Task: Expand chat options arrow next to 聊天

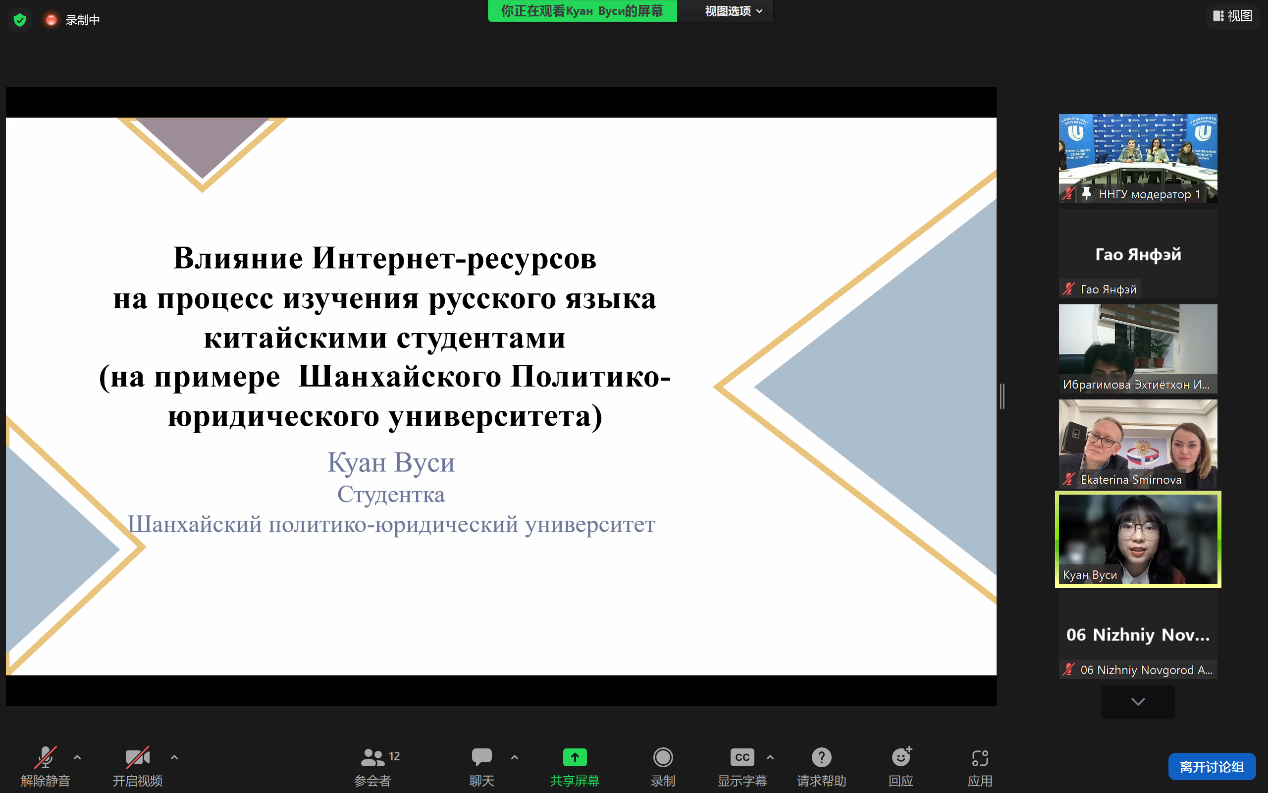Action: [514, 757]
